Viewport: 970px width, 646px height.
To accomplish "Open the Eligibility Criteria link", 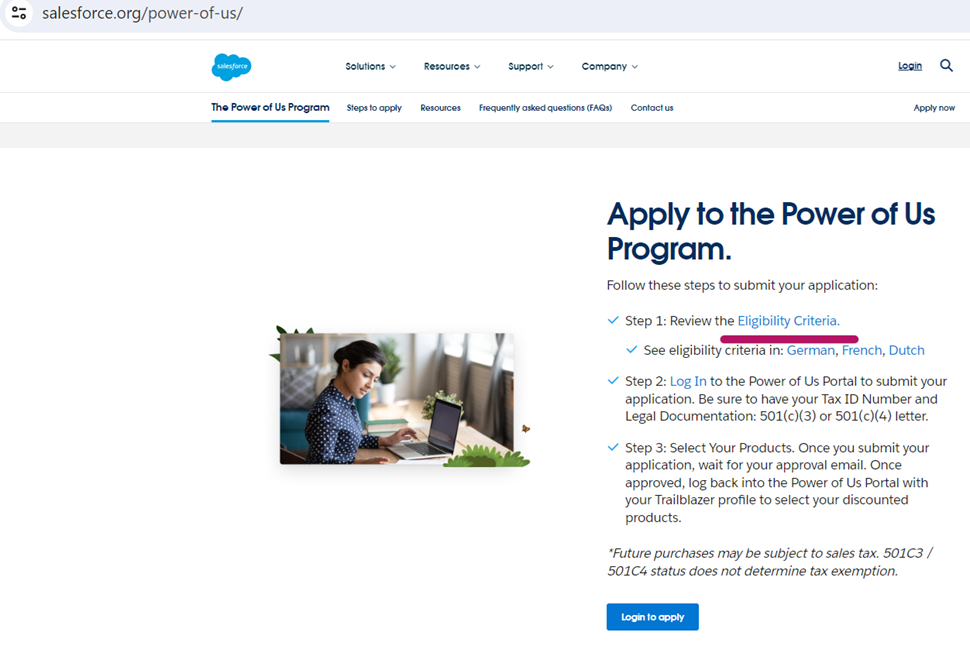I will click(788, 321).
